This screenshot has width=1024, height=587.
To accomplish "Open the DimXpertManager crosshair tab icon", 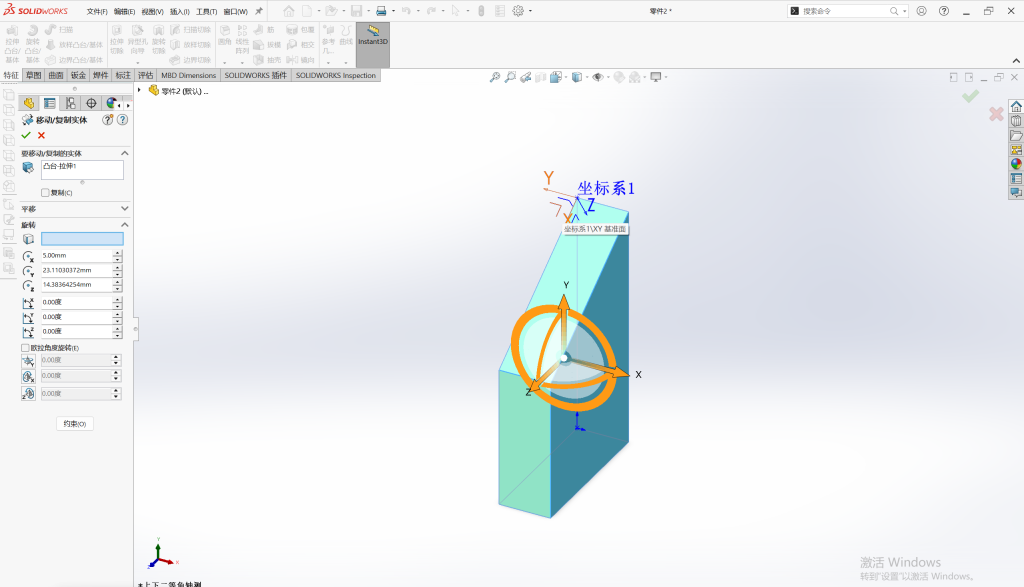I will click(91, 103).
